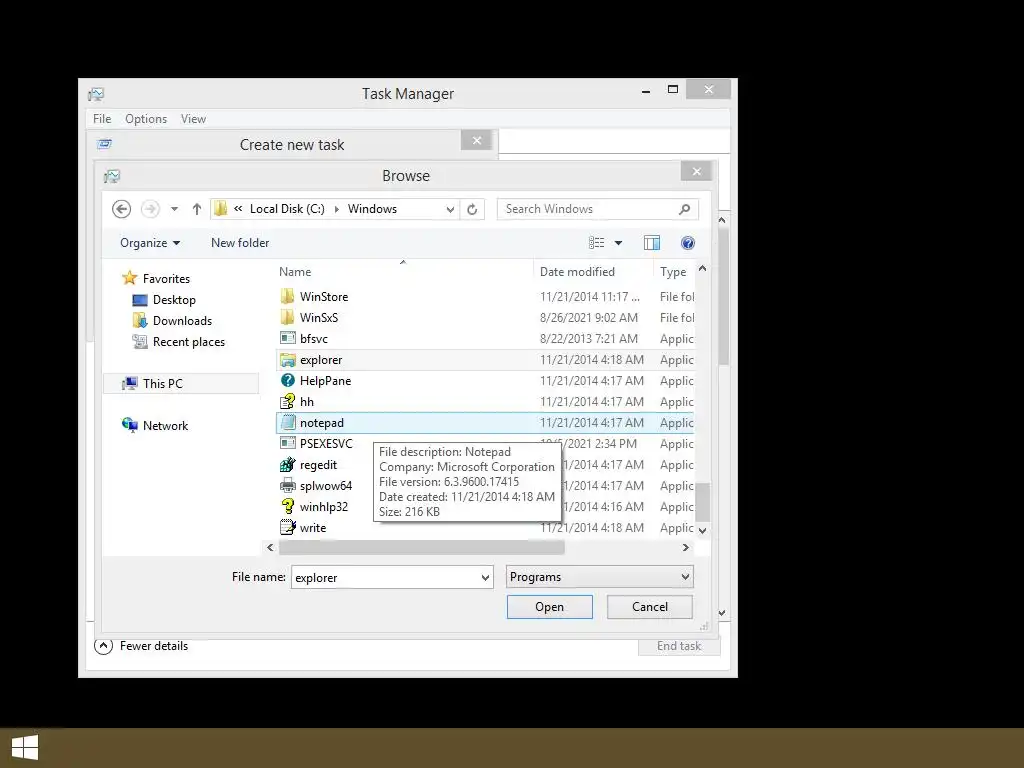
Task: Open the Programs file type dropdown
Action: point(600,577)
